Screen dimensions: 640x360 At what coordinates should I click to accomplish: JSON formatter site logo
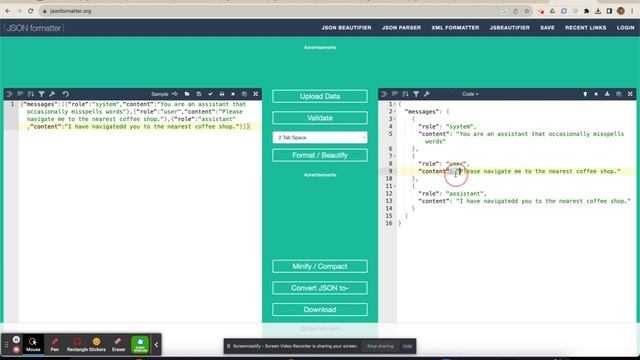pos(34,28)
